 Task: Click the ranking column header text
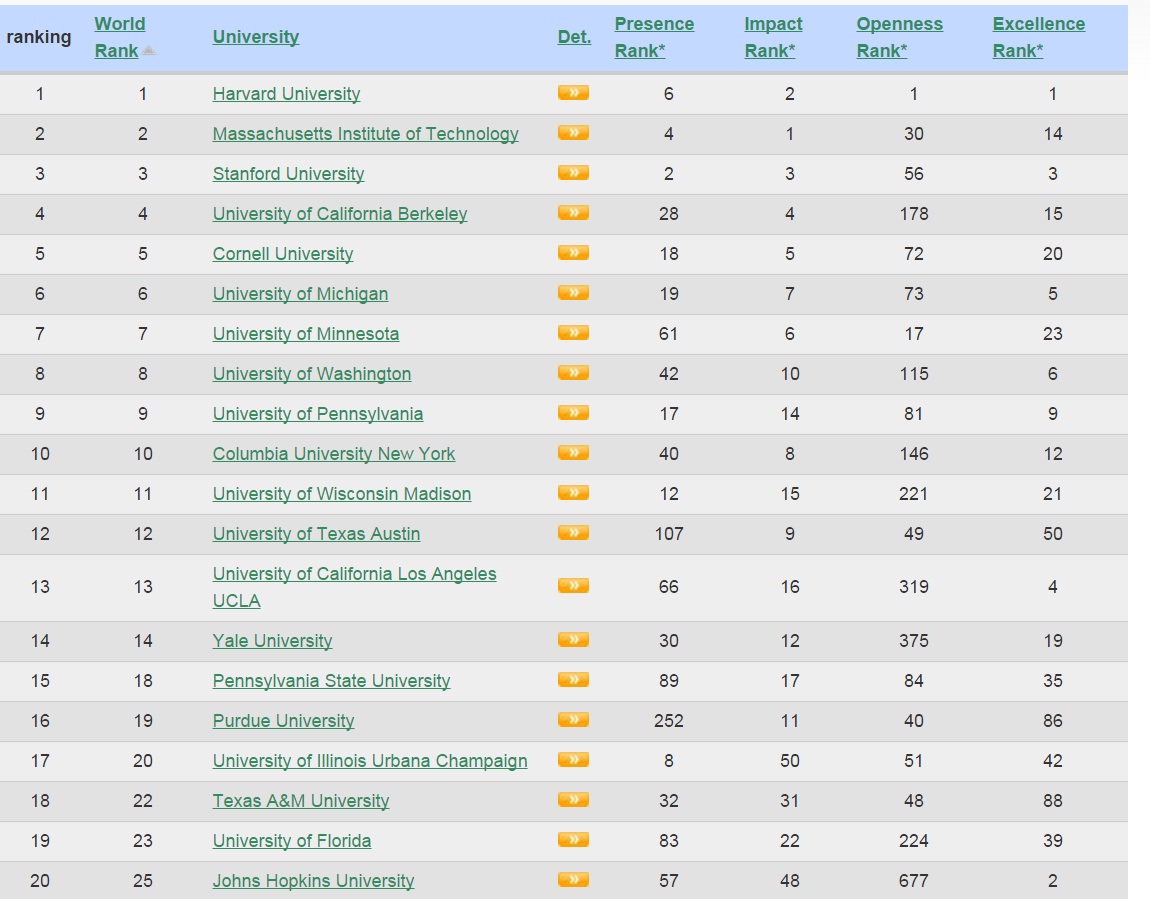(x=39, y=37)
